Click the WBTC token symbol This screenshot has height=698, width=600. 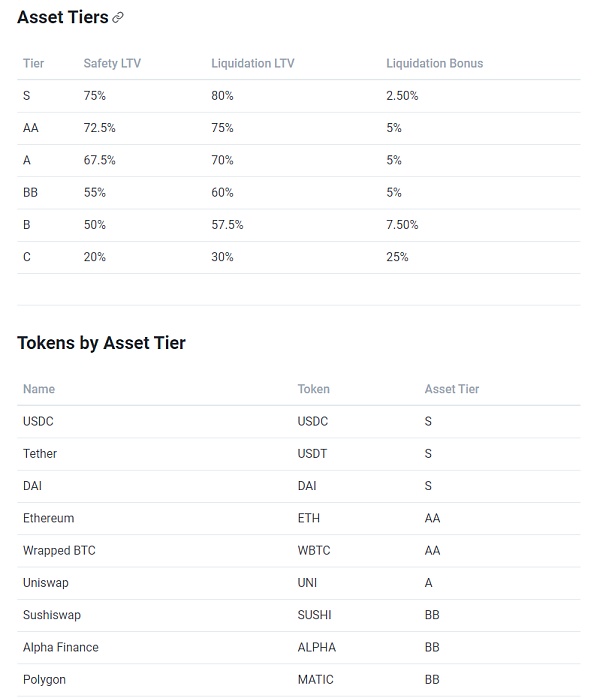(x=315, y=551)
